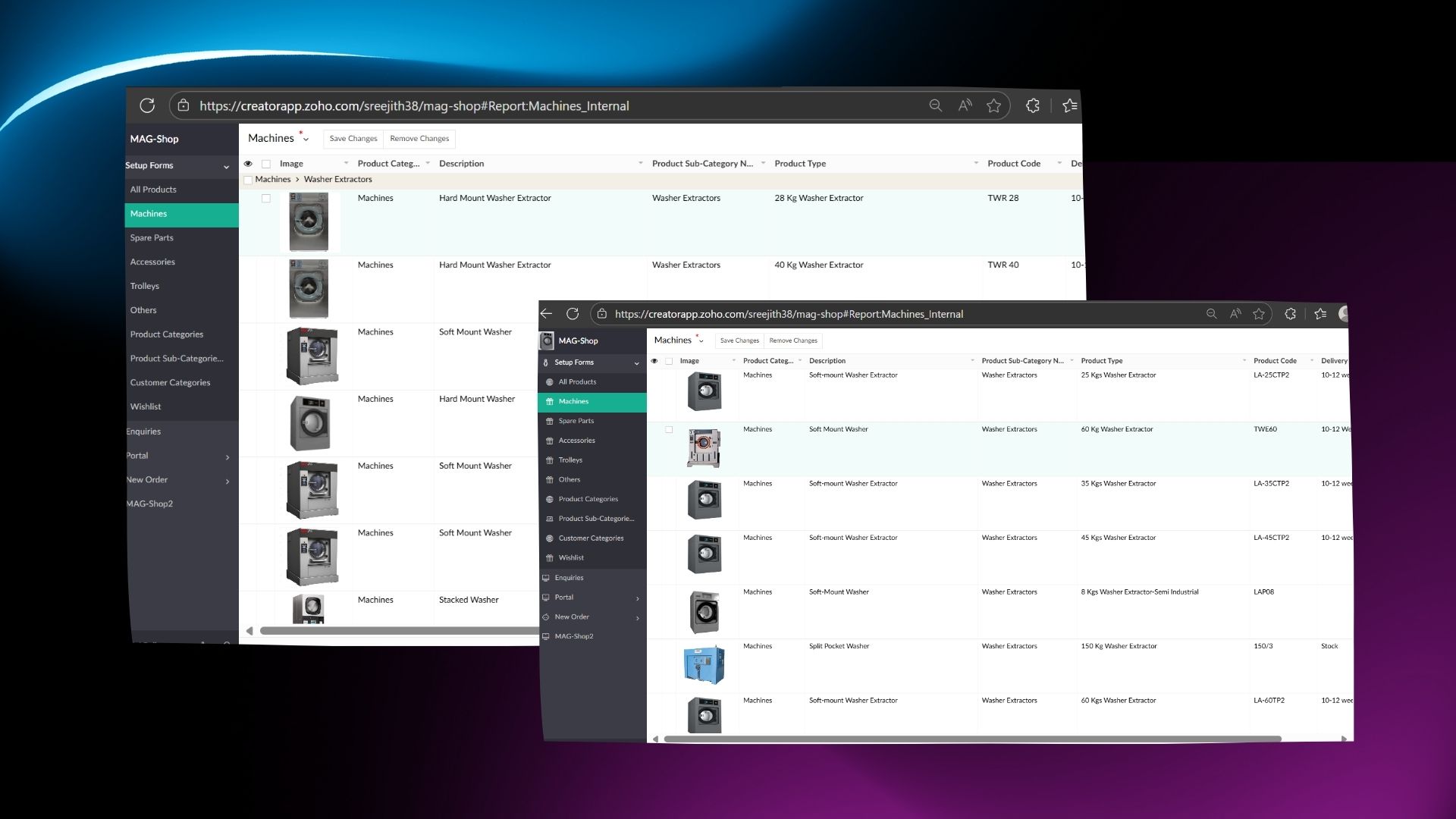Click the Enquiries icon in front sidebar
Viewport: 1456px width, 819px height.
[545, 578]
